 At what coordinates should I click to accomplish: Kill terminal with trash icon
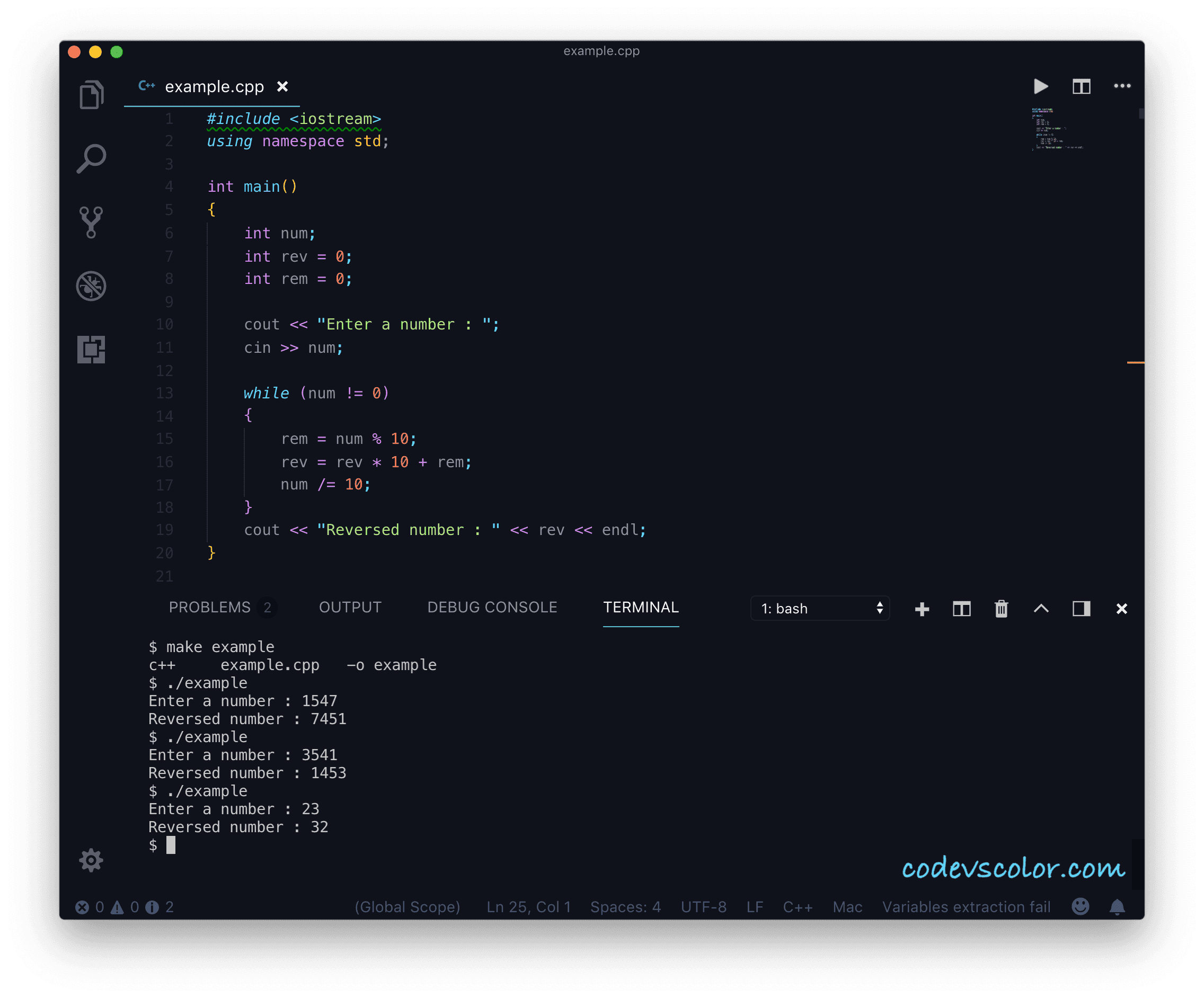(1001, 609)
